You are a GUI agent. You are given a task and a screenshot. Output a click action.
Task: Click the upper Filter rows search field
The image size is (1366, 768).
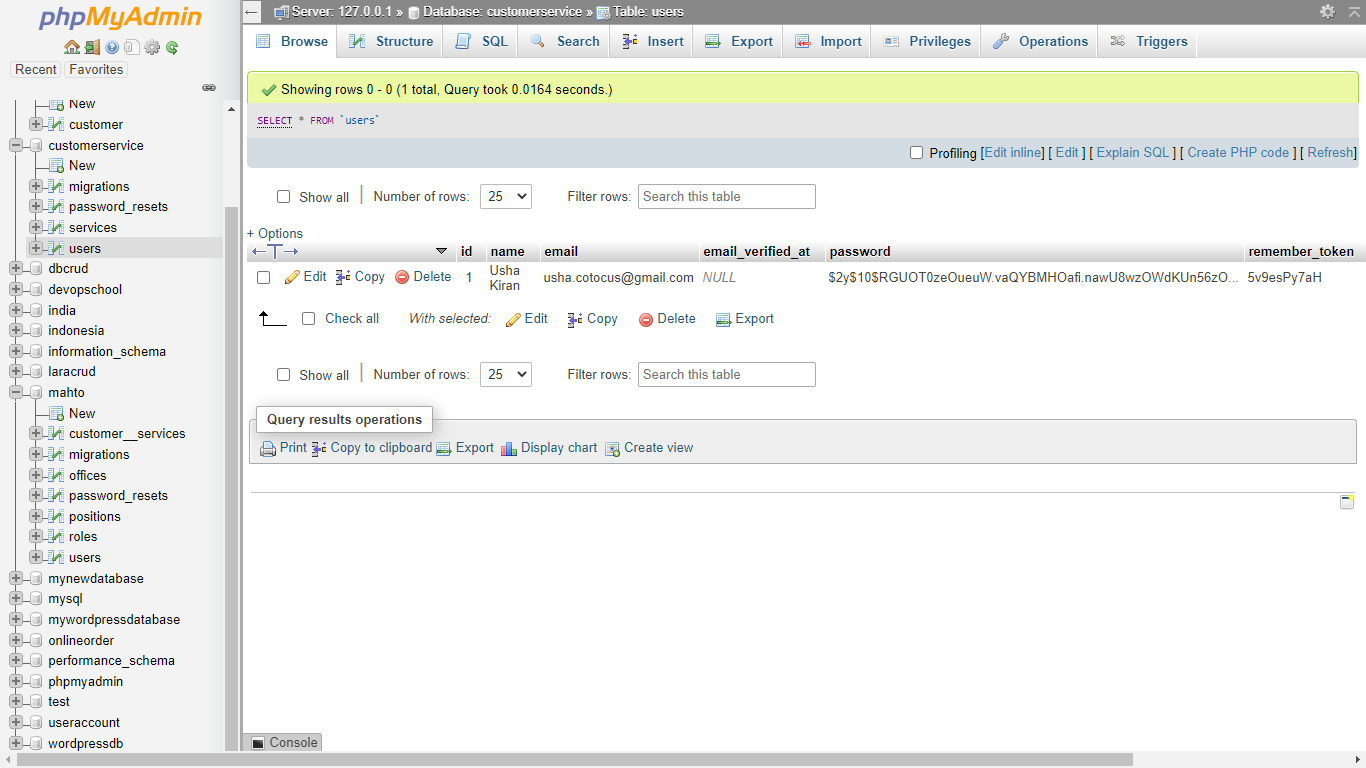[x=727, y=197]
